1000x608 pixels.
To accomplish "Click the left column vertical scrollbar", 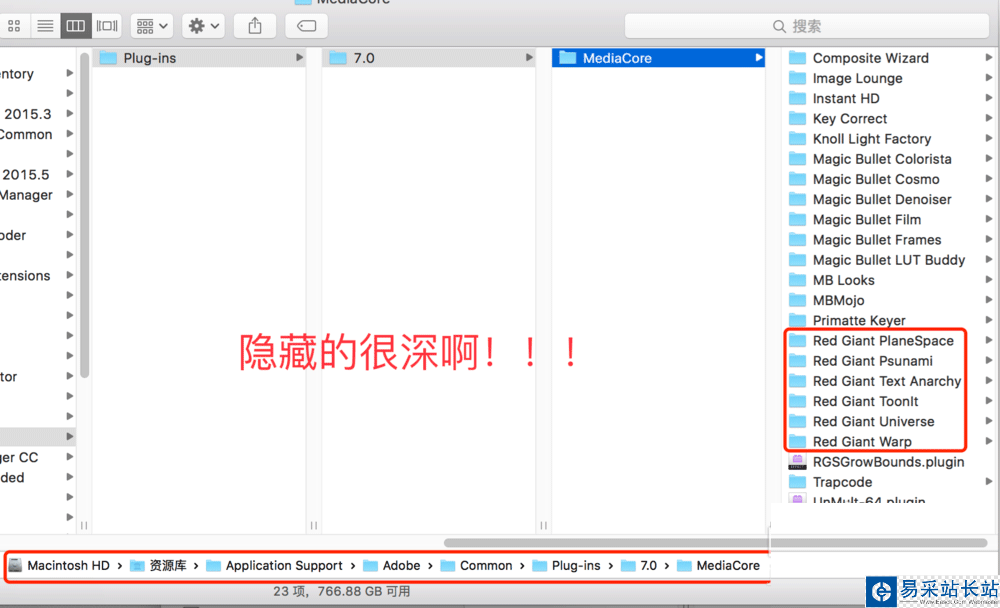I will tap(85, 214).
